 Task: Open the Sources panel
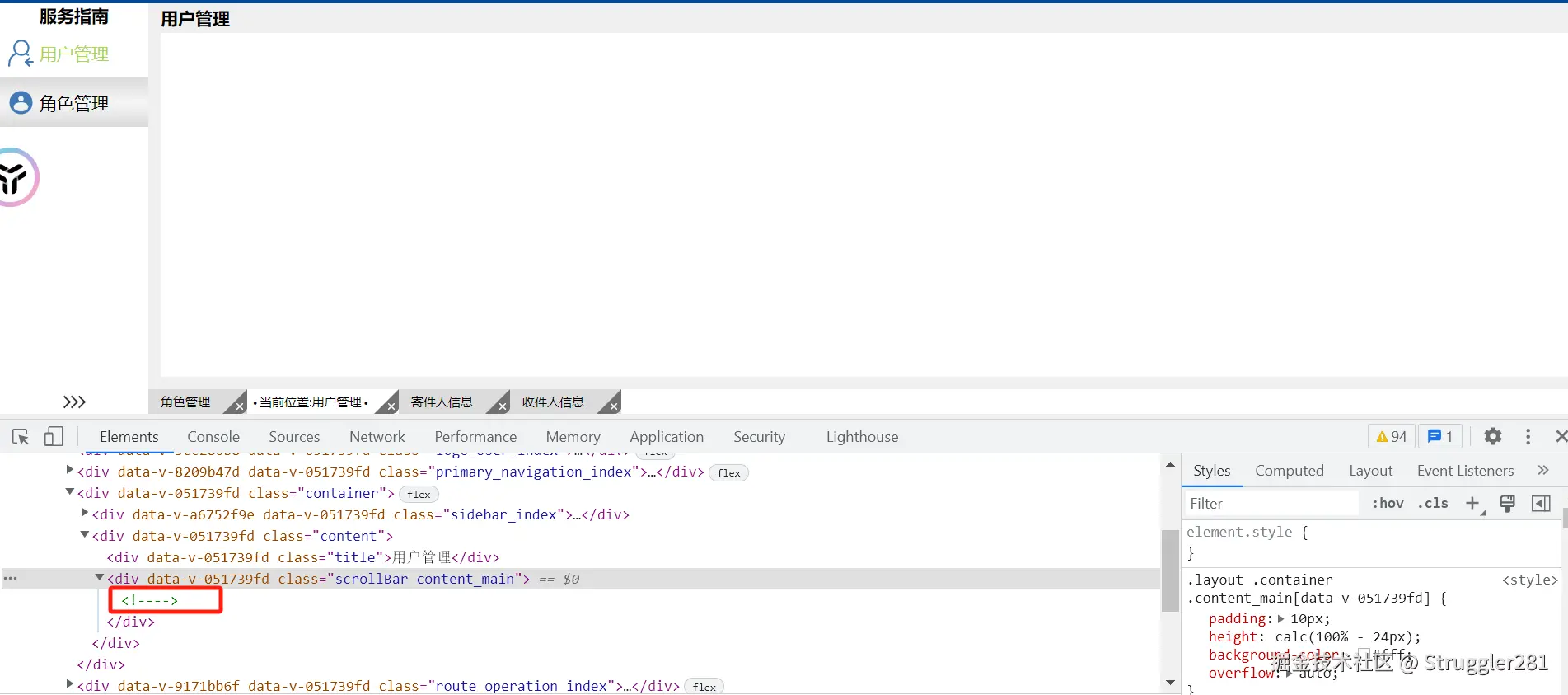[294, 437]
